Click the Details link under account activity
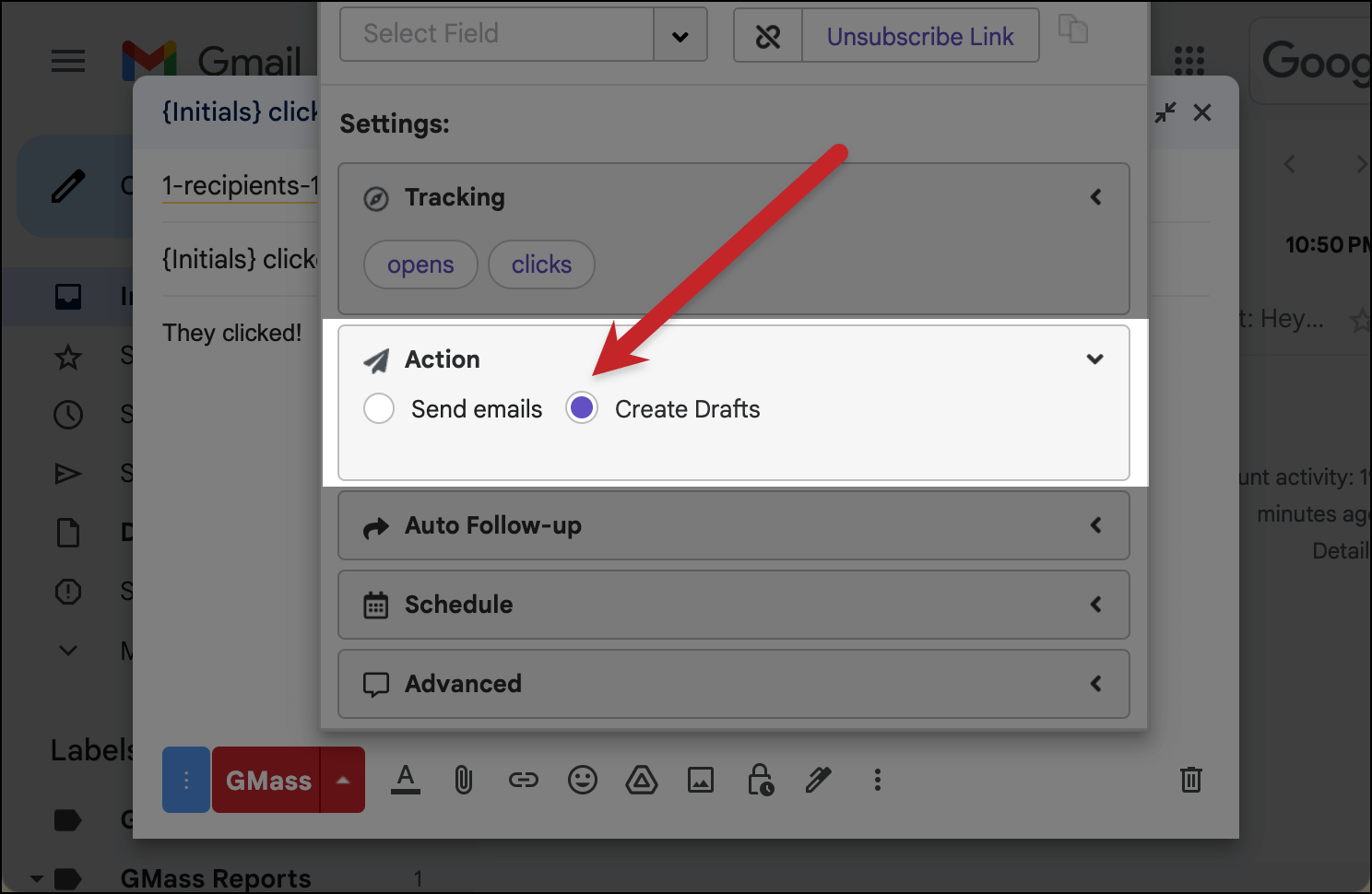The height and width of the screenshot is (894, 1372). pos(1341,550)
